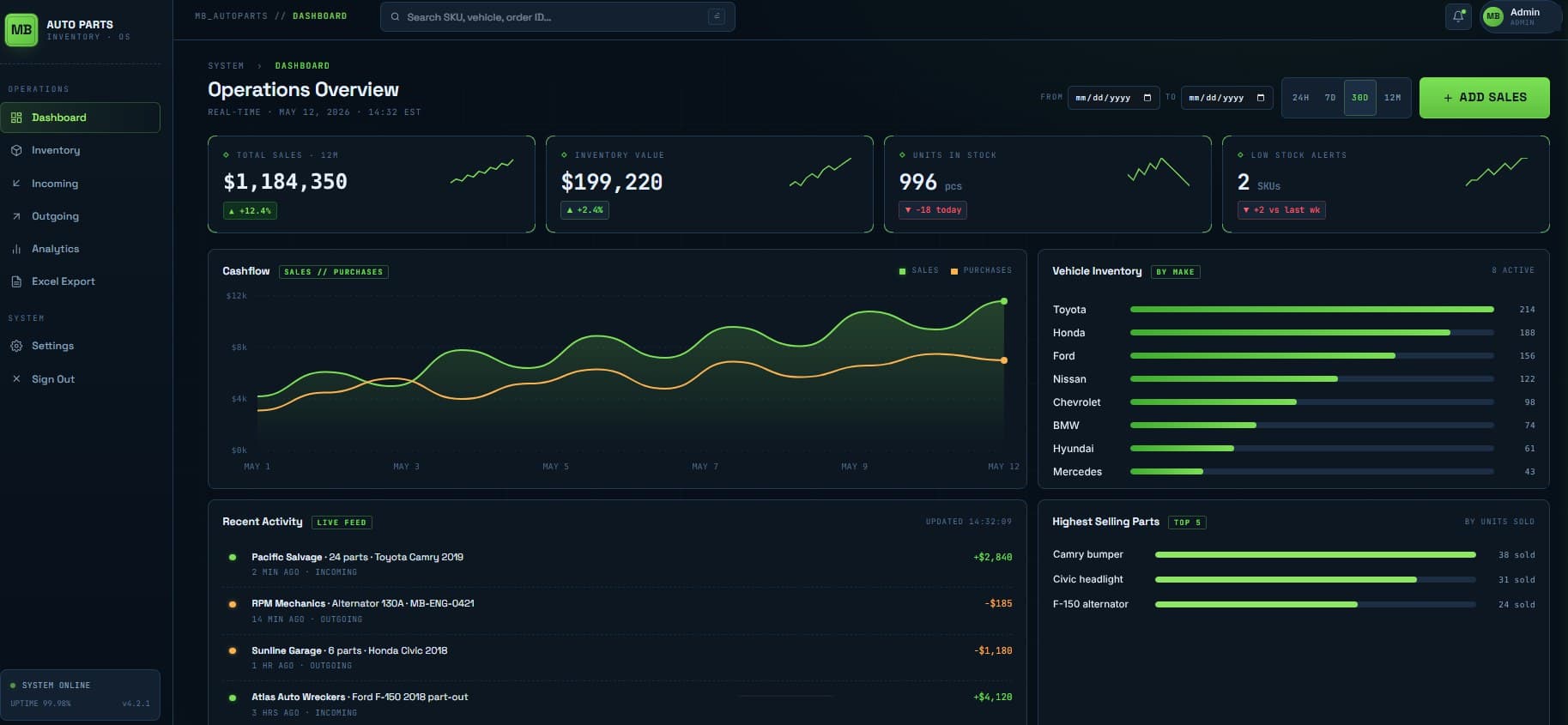This screenshot has width=1568, height=725.
Task: Click the Toyota inventory bar
Action: 1311,310
